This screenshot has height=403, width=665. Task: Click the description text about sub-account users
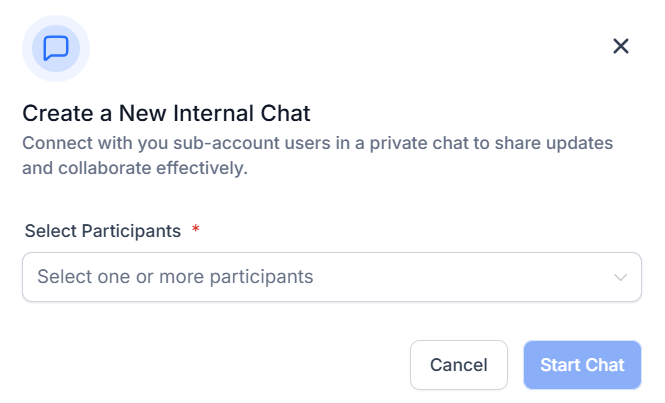(317, 155)
